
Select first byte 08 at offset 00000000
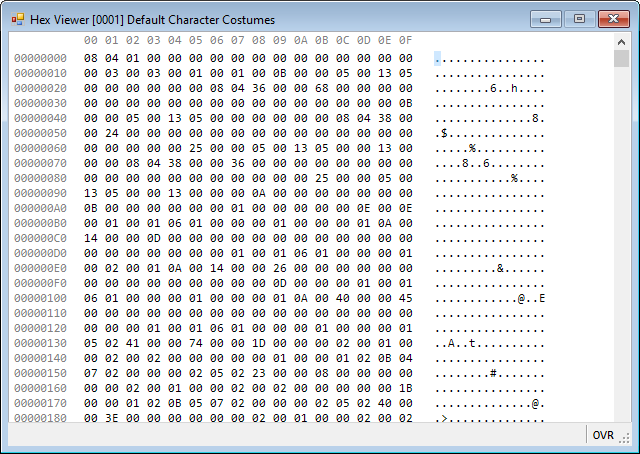[x=91, y=58]
